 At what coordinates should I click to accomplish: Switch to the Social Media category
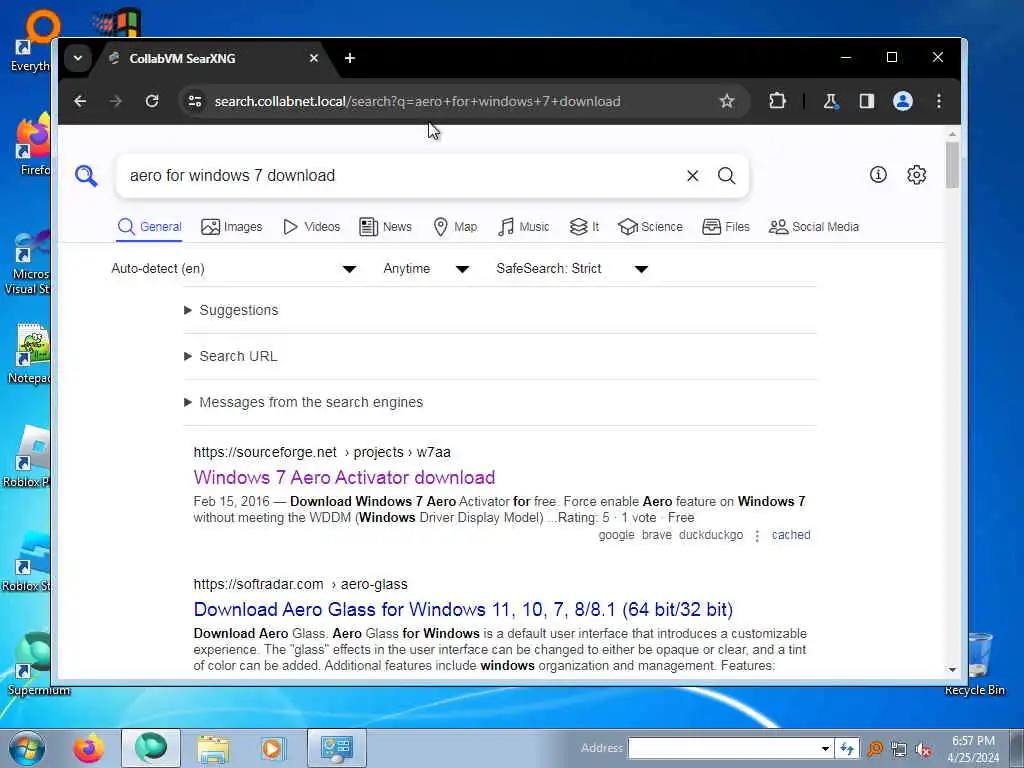(814, 227)
